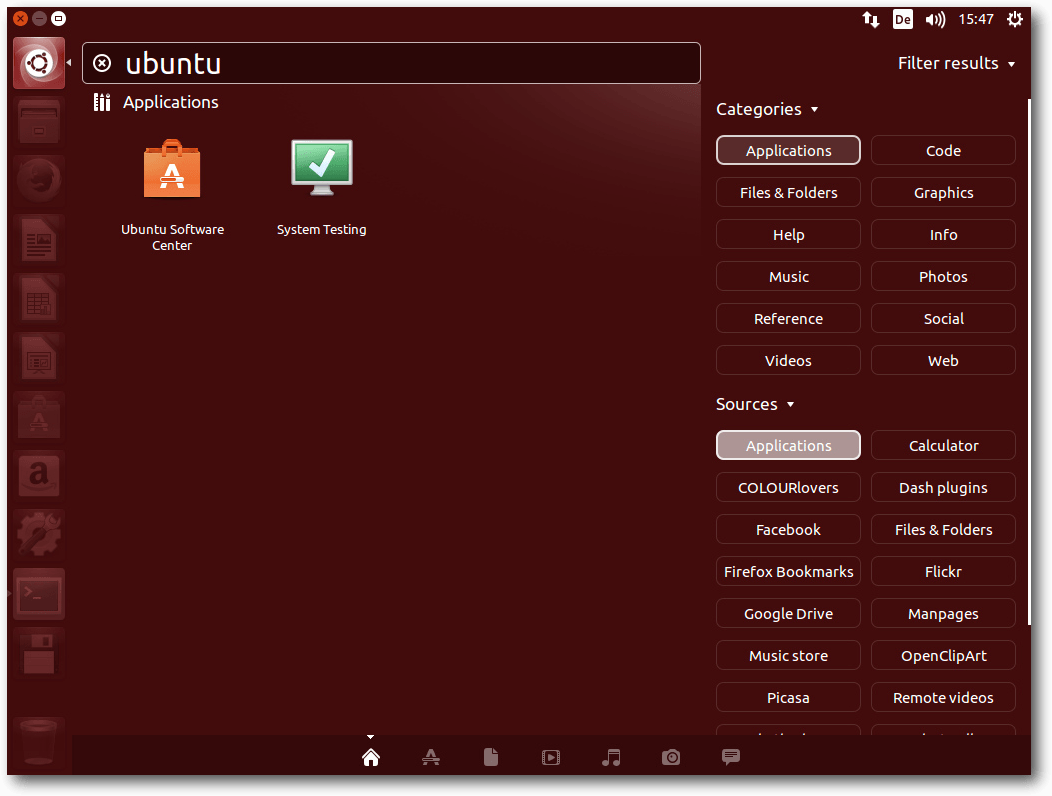Open Ubuntu Software Center in launcher
Viewport: 1052px width, 796px height.
click(x=39, y=416)
